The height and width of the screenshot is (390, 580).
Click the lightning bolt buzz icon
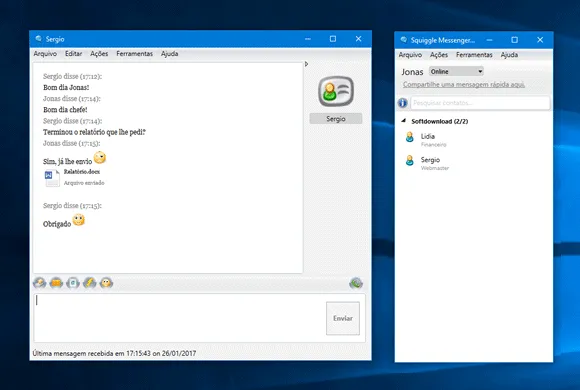(x=90, y=283)
